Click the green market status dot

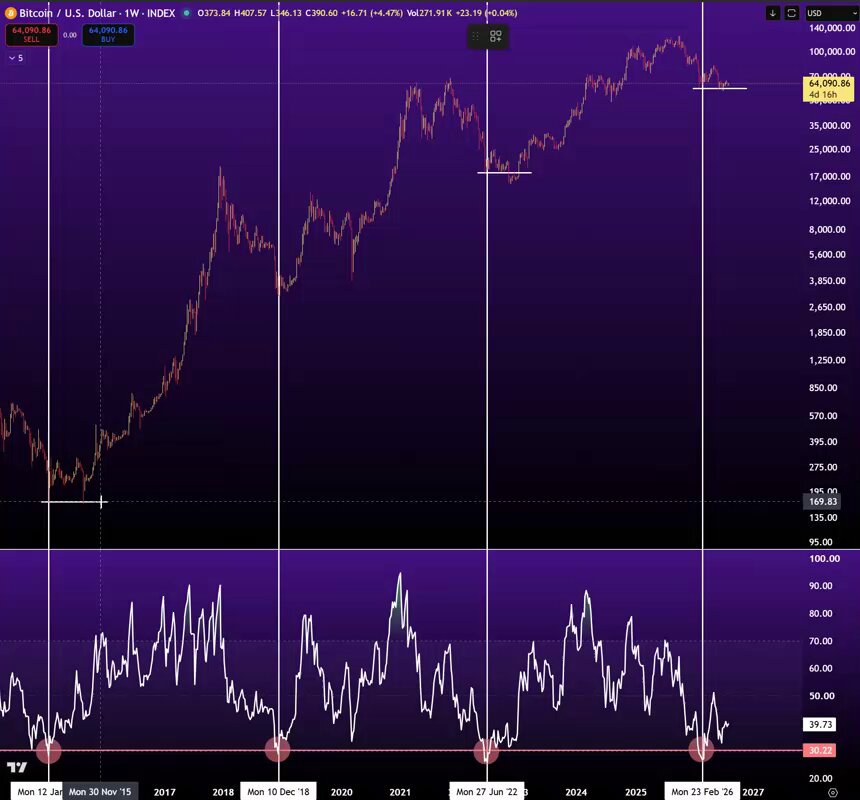pyautogui.click(x=186, y=13)
